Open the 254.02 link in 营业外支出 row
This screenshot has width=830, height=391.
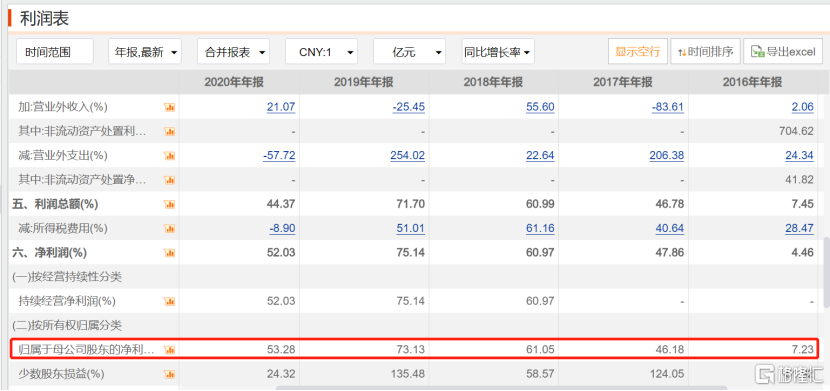click(x=408, y=156)
